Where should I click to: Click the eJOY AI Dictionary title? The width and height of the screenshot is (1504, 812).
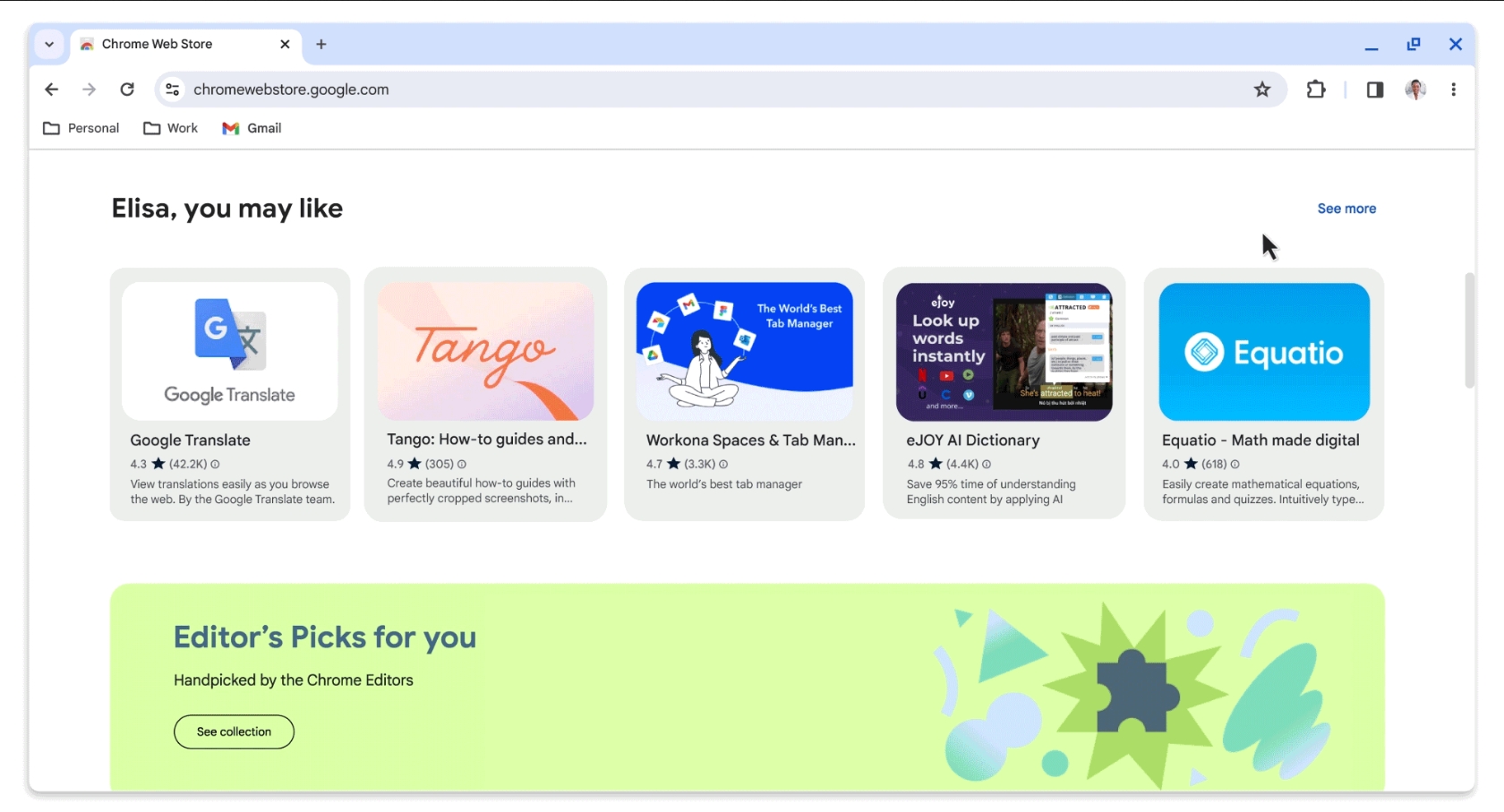coord(973,440)
